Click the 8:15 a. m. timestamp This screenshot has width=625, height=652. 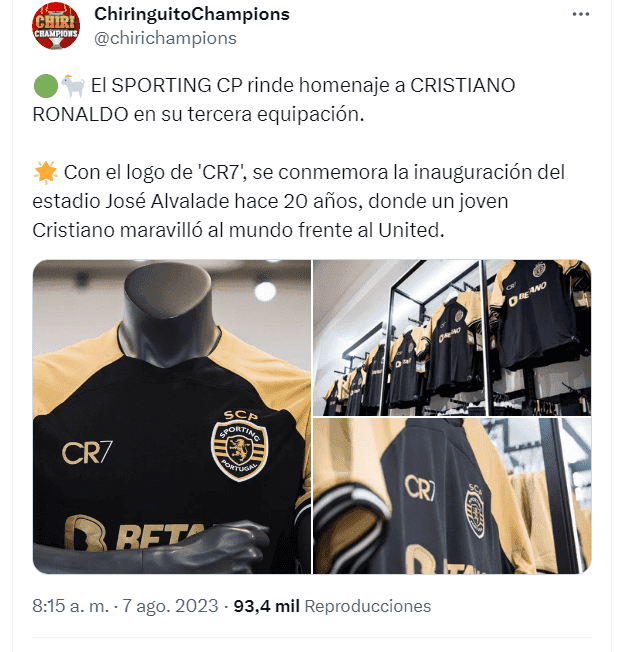pyautogui.click(x=71, y=606)
